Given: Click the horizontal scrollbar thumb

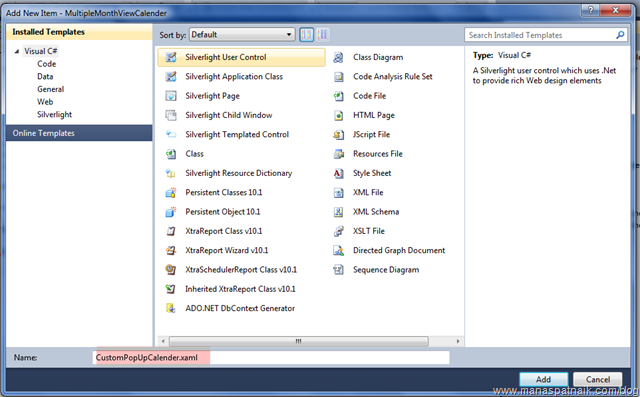Looking at the screenshot, I should pyautogui.click(x=299, y=341).
